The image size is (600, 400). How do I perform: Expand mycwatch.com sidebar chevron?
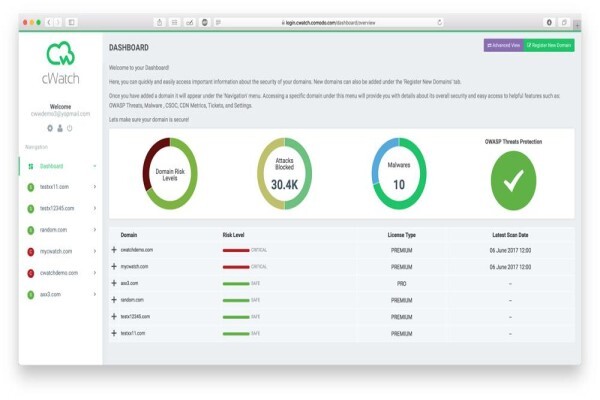click(95, 251)
